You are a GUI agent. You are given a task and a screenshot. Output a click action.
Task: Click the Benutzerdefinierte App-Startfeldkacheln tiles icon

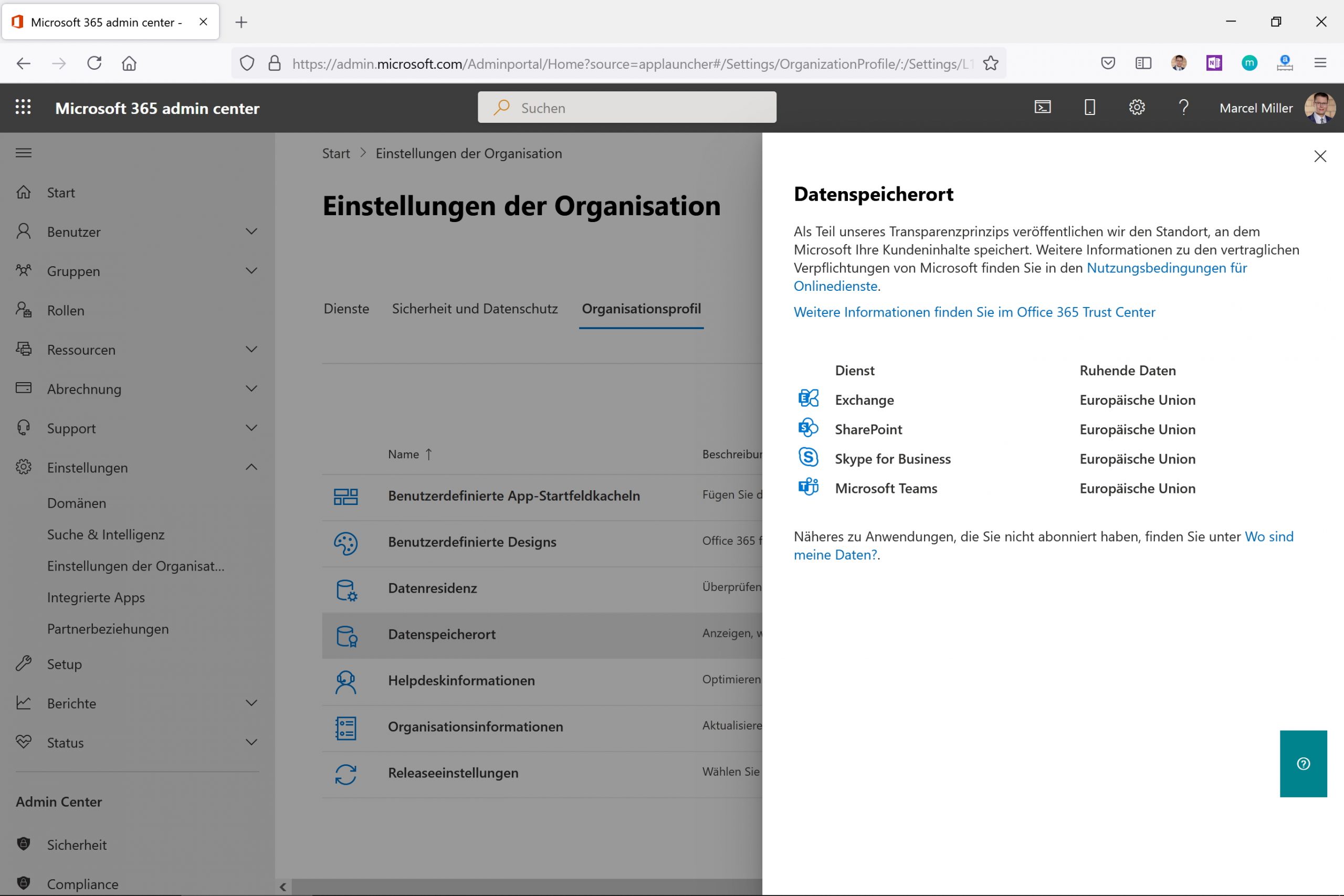click(346, 497)
